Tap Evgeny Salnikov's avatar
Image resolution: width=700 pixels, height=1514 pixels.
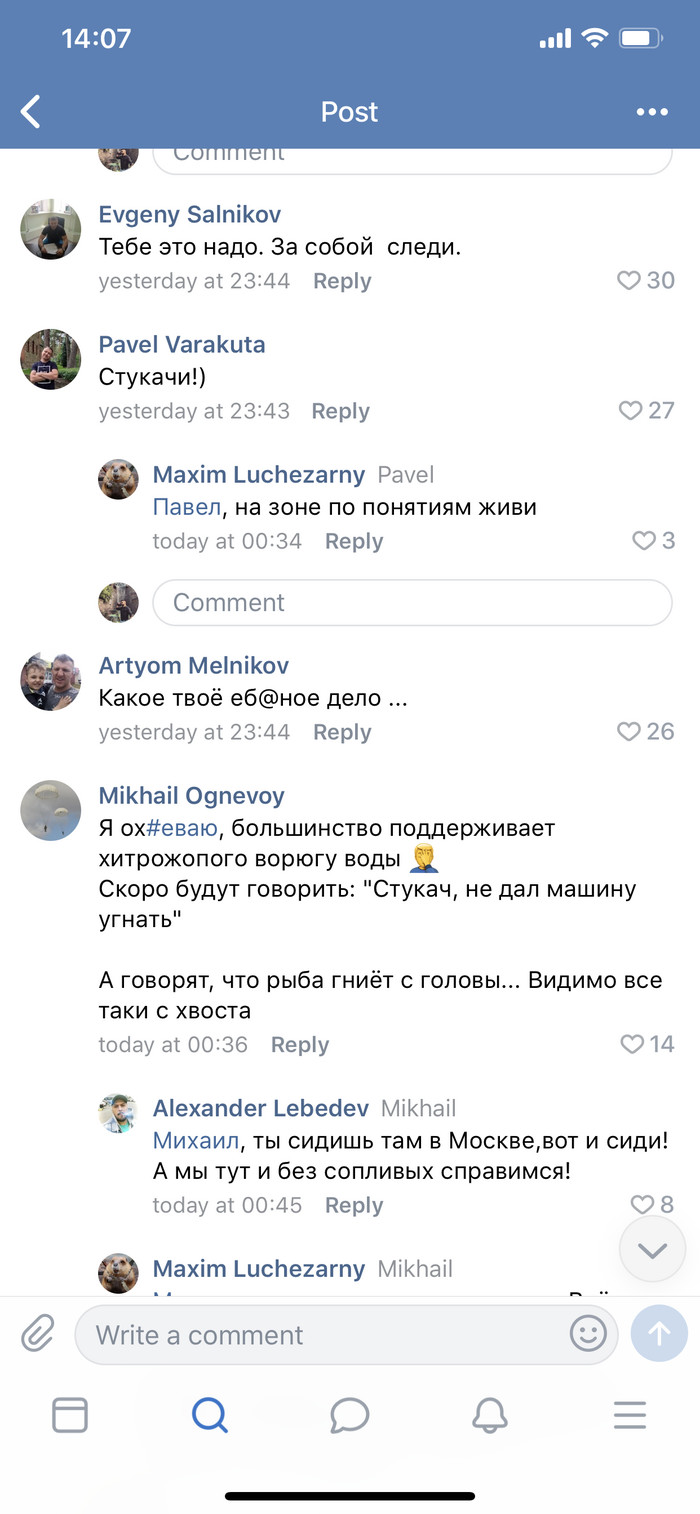(51, 229)
